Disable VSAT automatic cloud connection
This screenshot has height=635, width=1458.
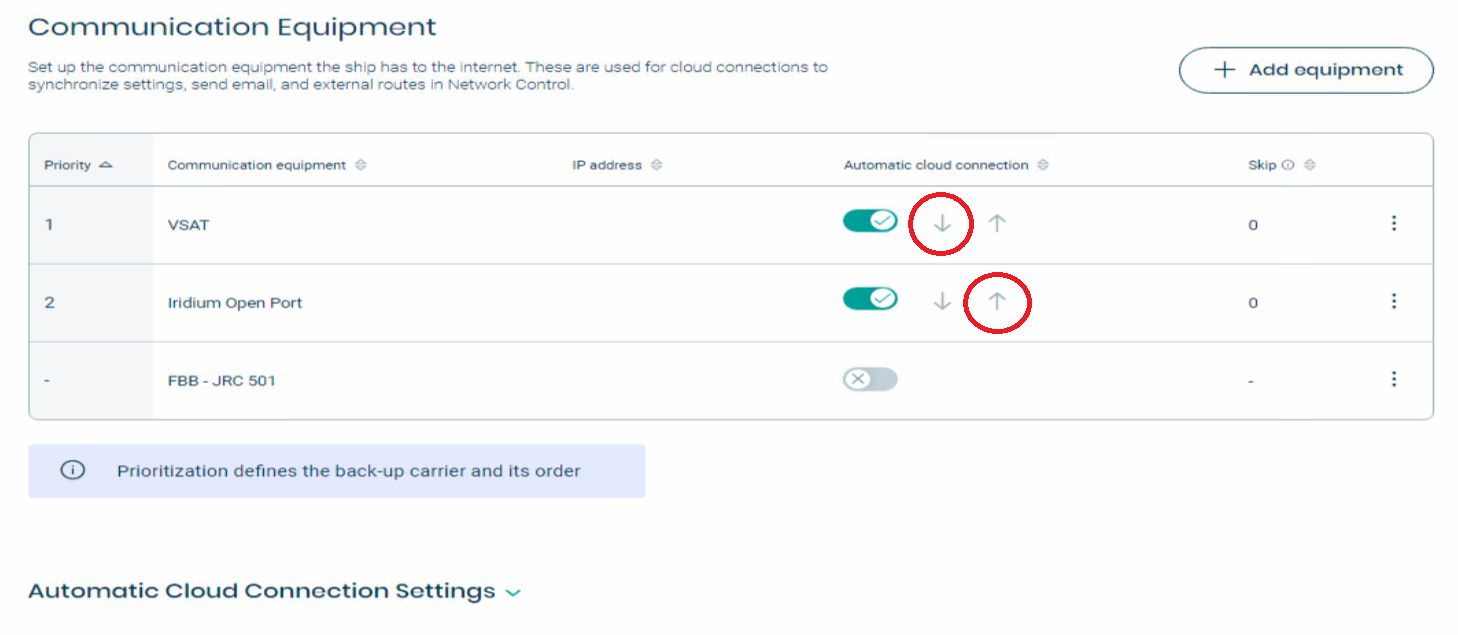(870, 221)
